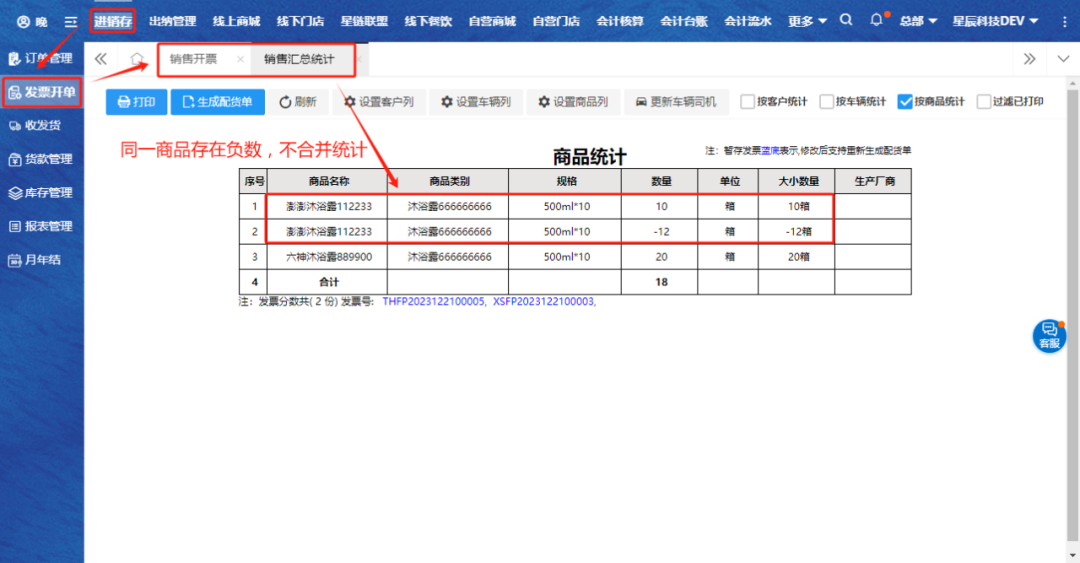Click the vertical three-dot options icon
The width and height of the screenshot is (1080, 563).
[1064, 21]
